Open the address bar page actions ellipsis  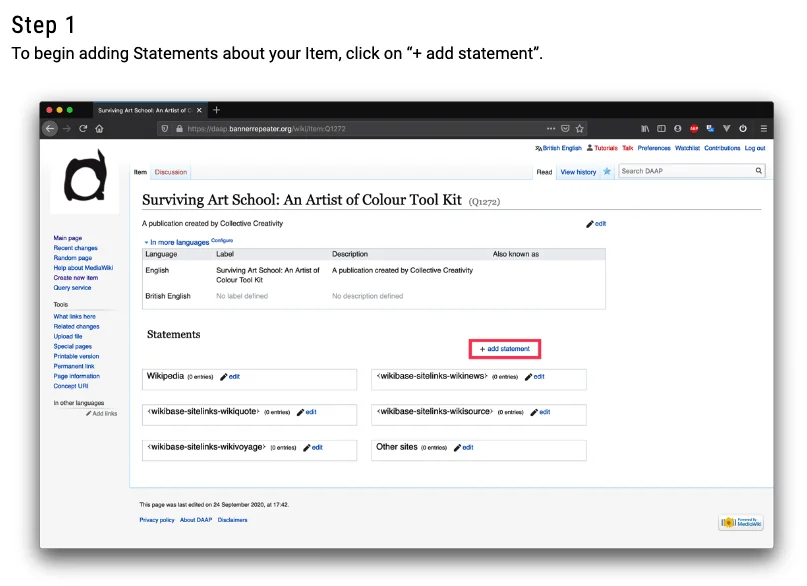point(551,129)
